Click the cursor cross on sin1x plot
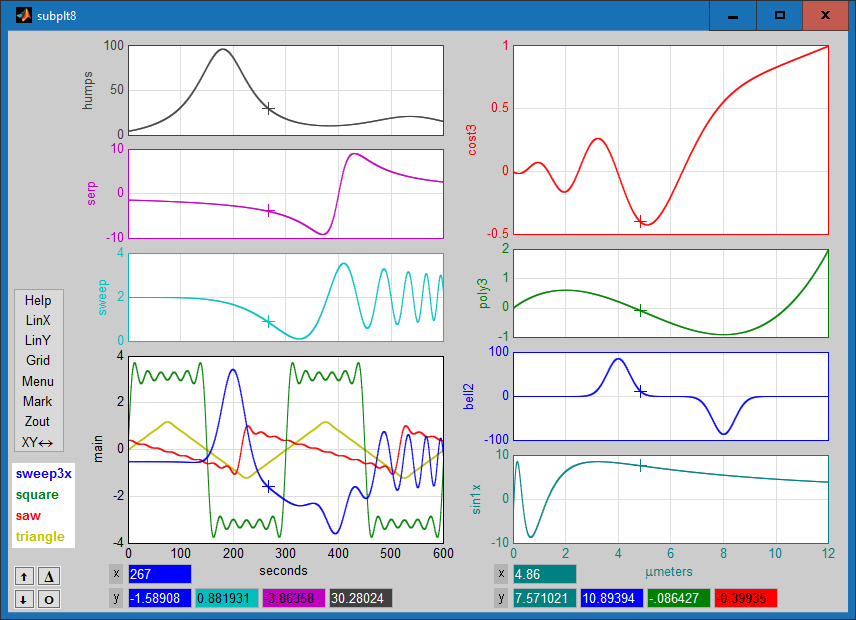This screenshot has width=856, height=620. coord(641,466)
